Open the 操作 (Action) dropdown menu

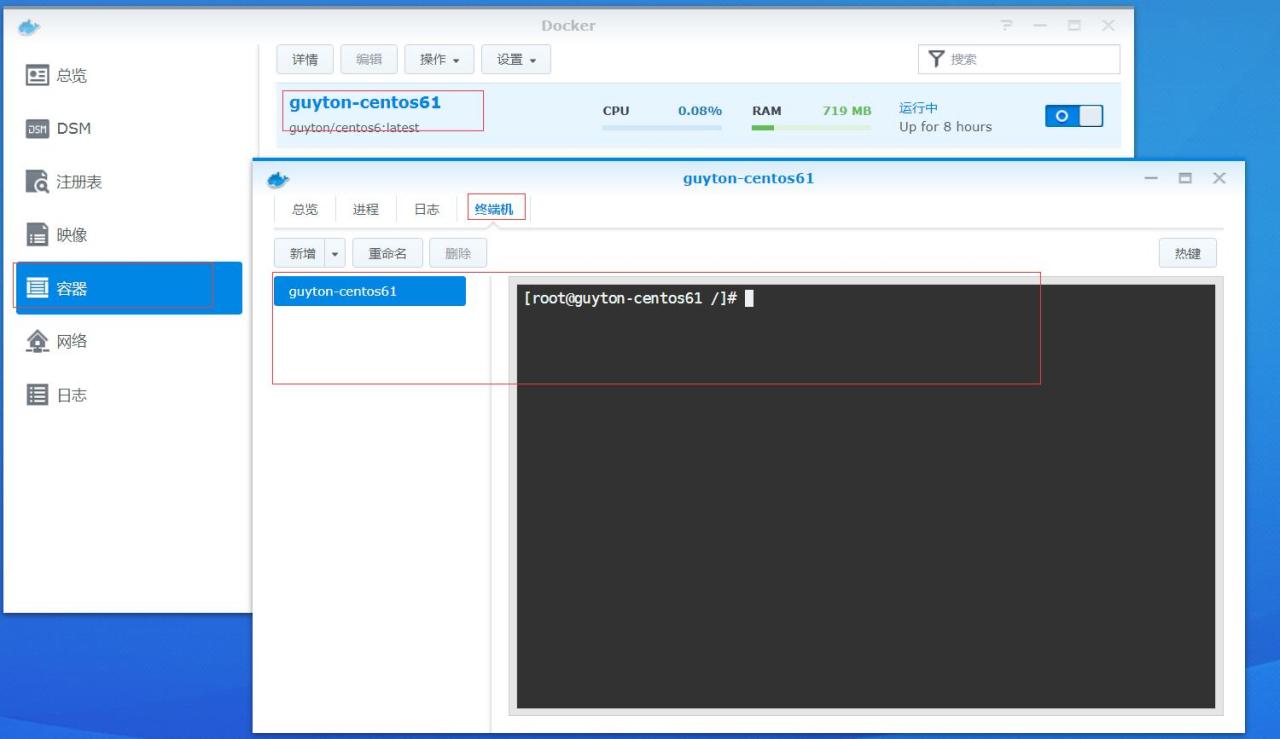pos(439,59)
